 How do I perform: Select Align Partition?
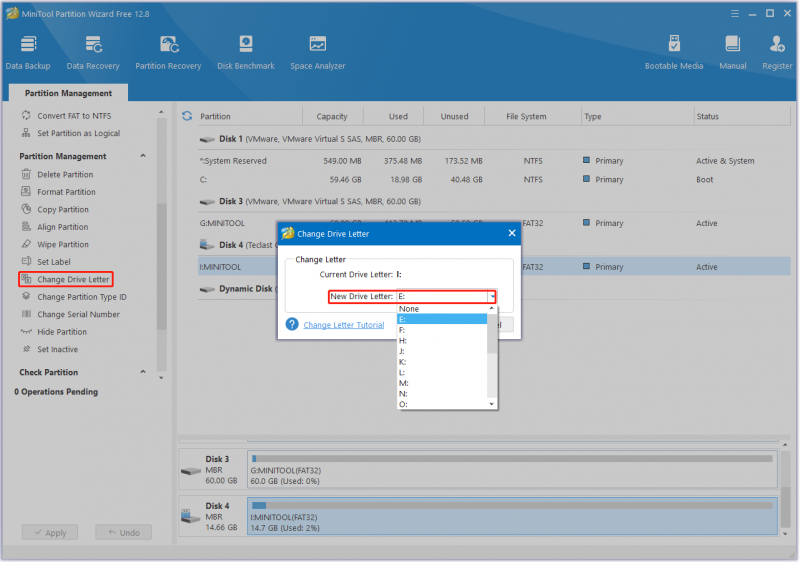click(x=62, y=227)
